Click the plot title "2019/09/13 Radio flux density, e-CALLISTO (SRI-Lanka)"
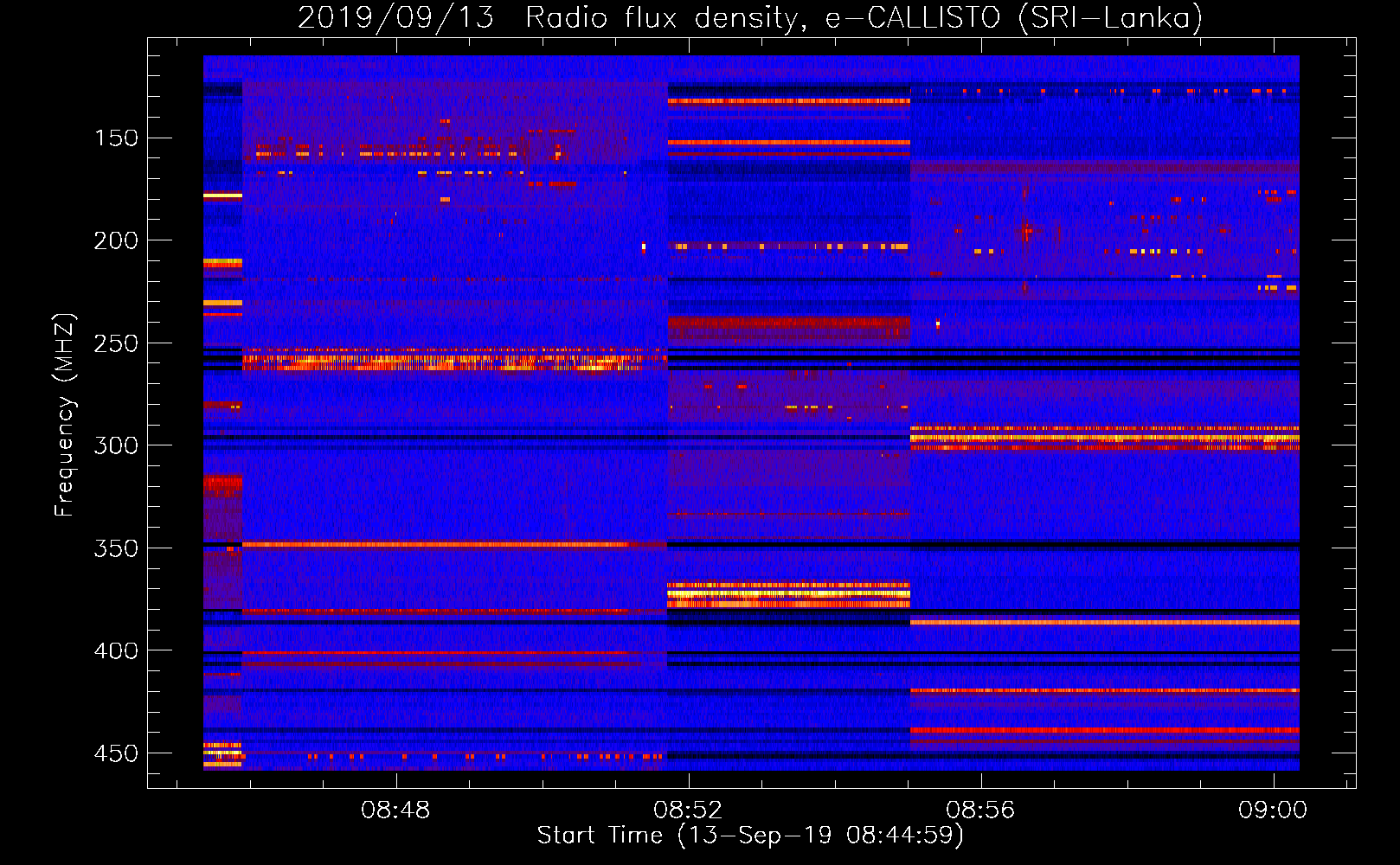This screenshot has height=865, width=1400. coord(750,17)
